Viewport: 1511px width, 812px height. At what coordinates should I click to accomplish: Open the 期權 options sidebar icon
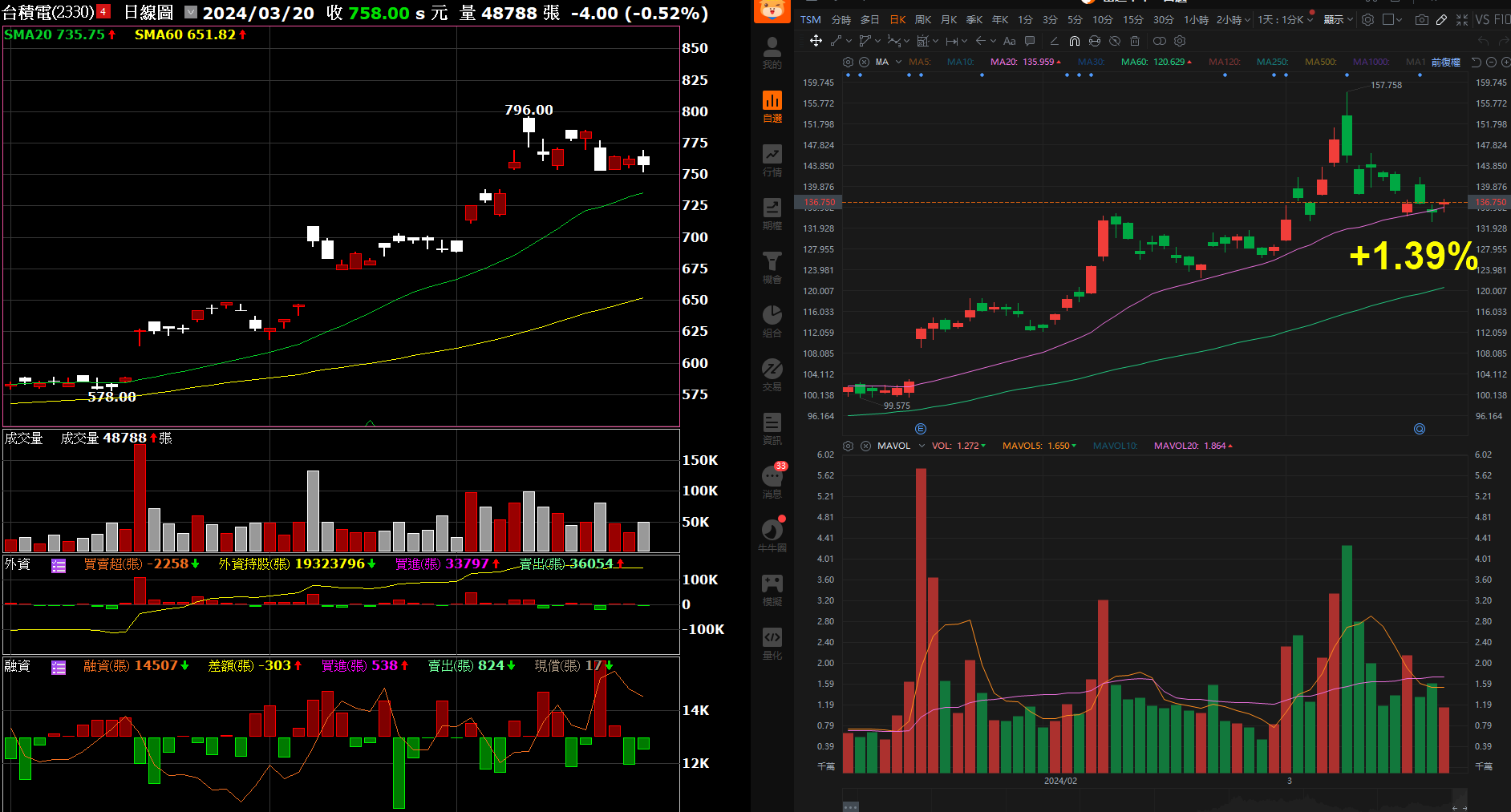(x=772, y=214)
